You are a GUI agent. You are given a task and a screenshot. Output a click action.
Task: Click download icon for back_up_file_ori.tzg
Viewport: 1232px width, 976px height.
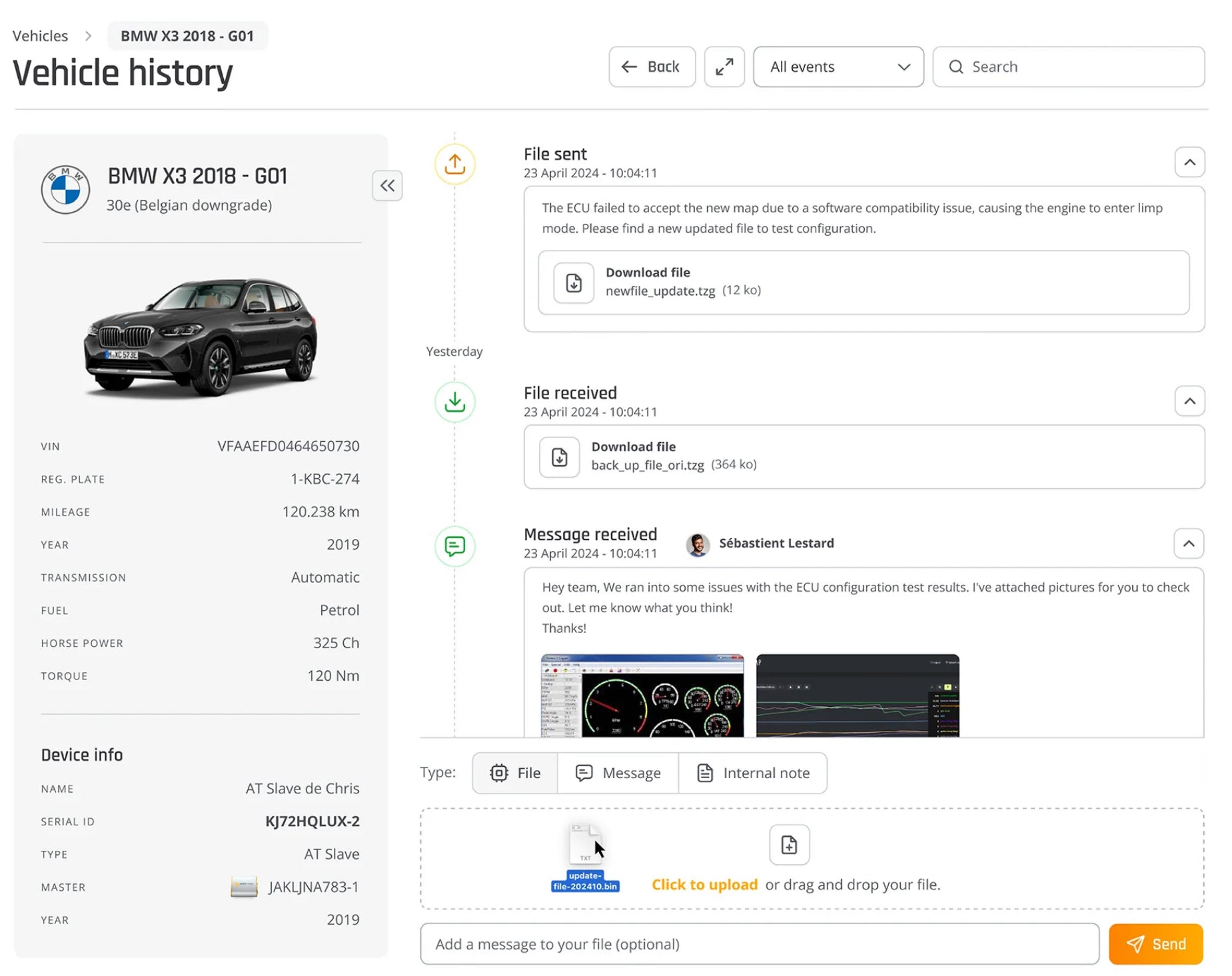[559, 457]
